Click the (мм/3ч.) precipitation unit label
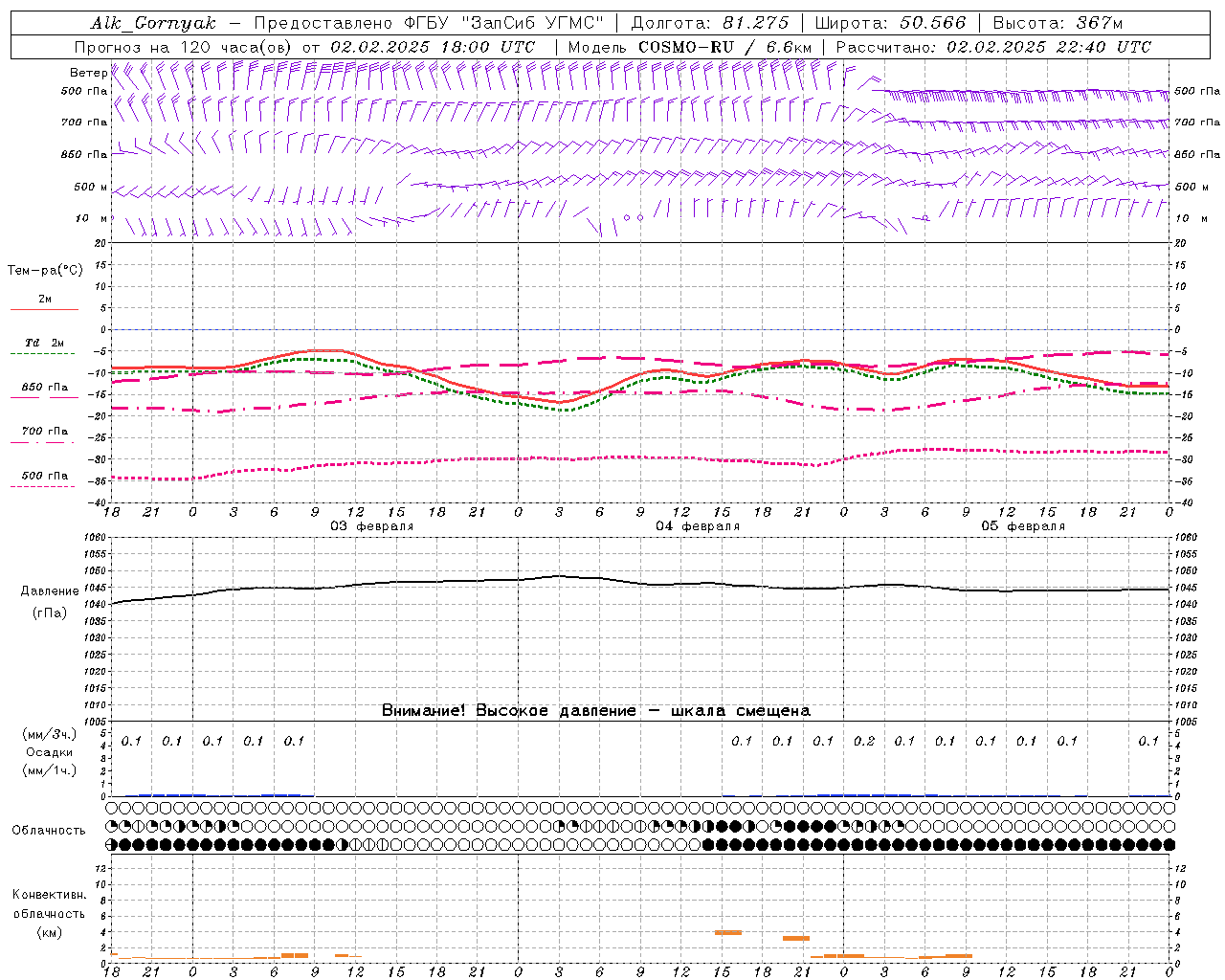This screenshot has height=980, width=1225. 50,734
